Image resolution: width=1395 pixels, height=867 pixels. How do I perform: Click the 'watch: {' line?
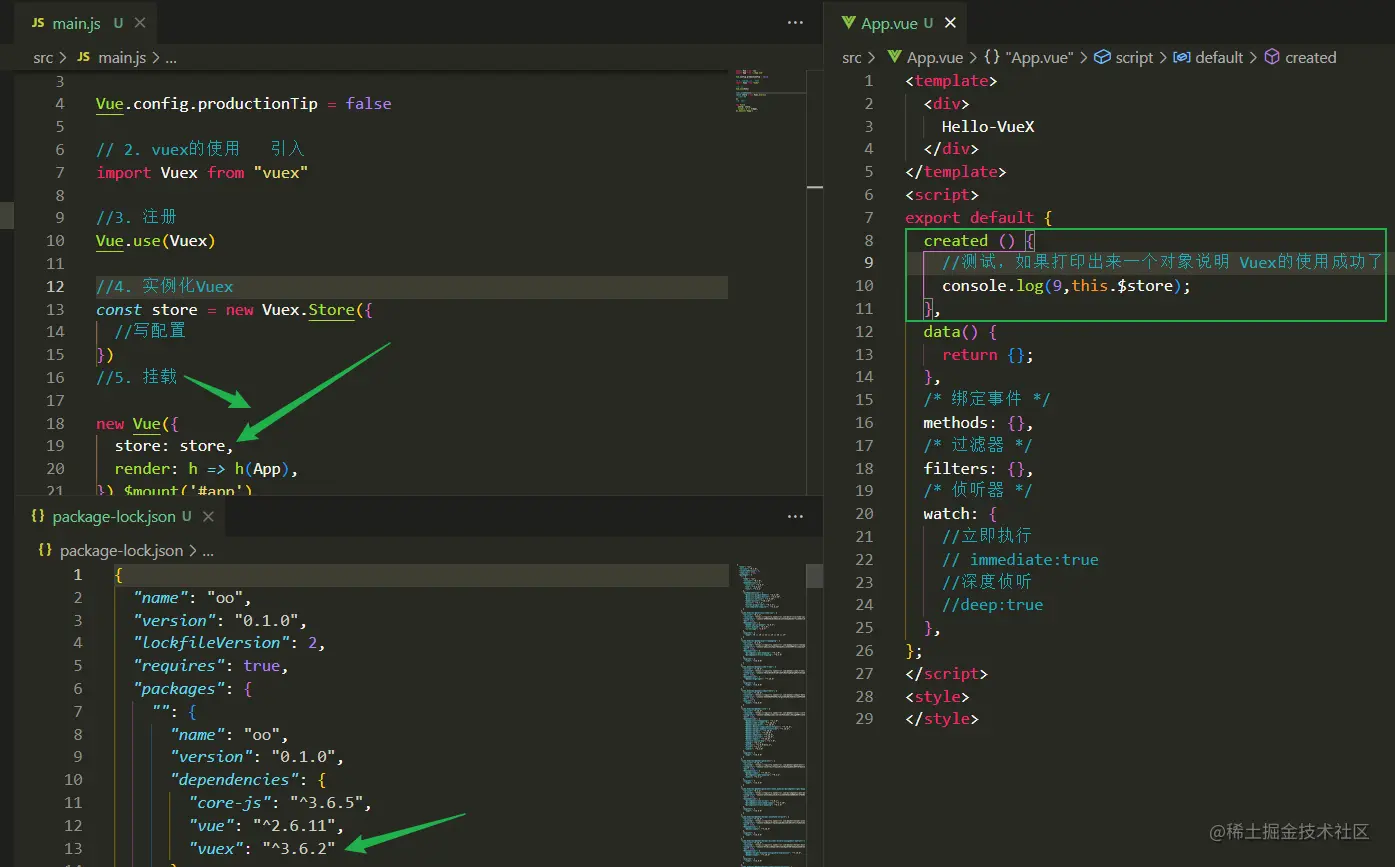click(x=960, y=514)
